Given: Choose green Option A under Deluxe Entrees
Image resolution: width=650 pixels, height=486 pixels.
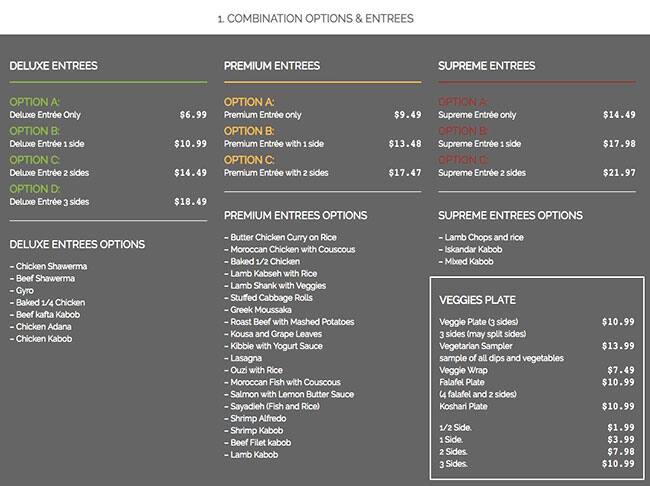Looking at the screenshot, I should point(35,102).
